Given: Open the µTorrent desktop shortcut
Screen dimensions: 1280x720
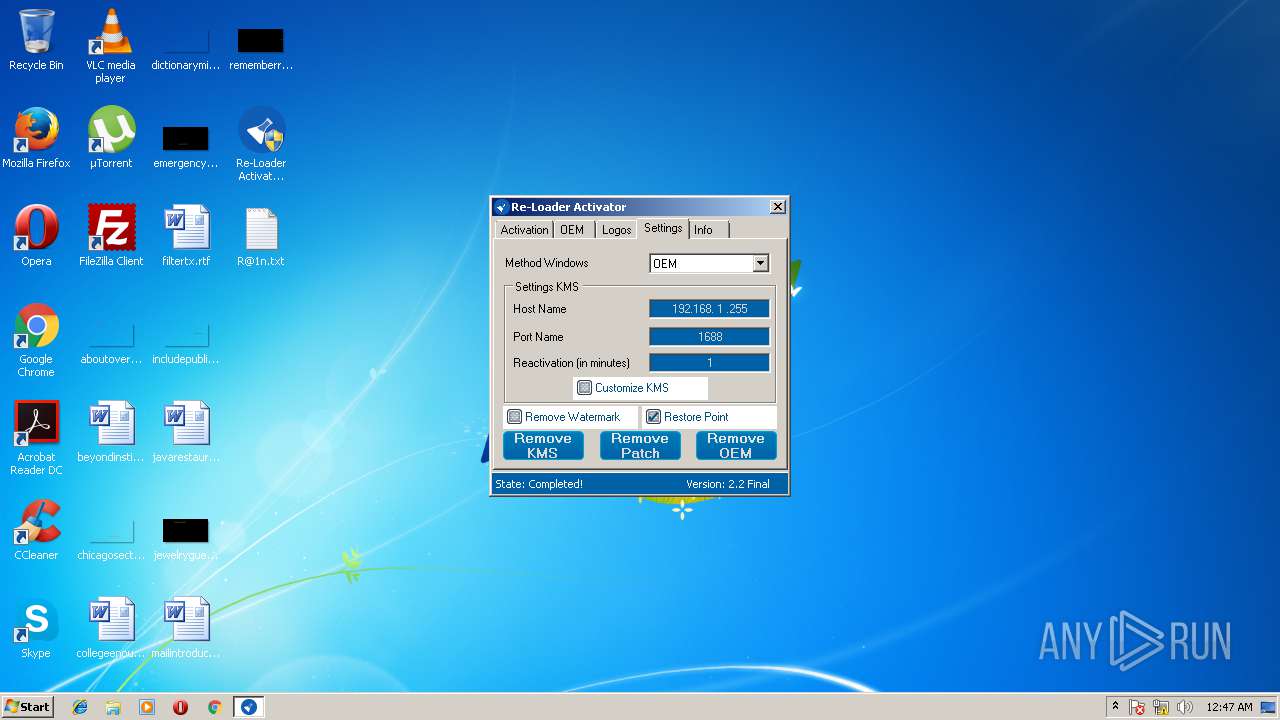Looking at the screenshot, I should point(110,138).
